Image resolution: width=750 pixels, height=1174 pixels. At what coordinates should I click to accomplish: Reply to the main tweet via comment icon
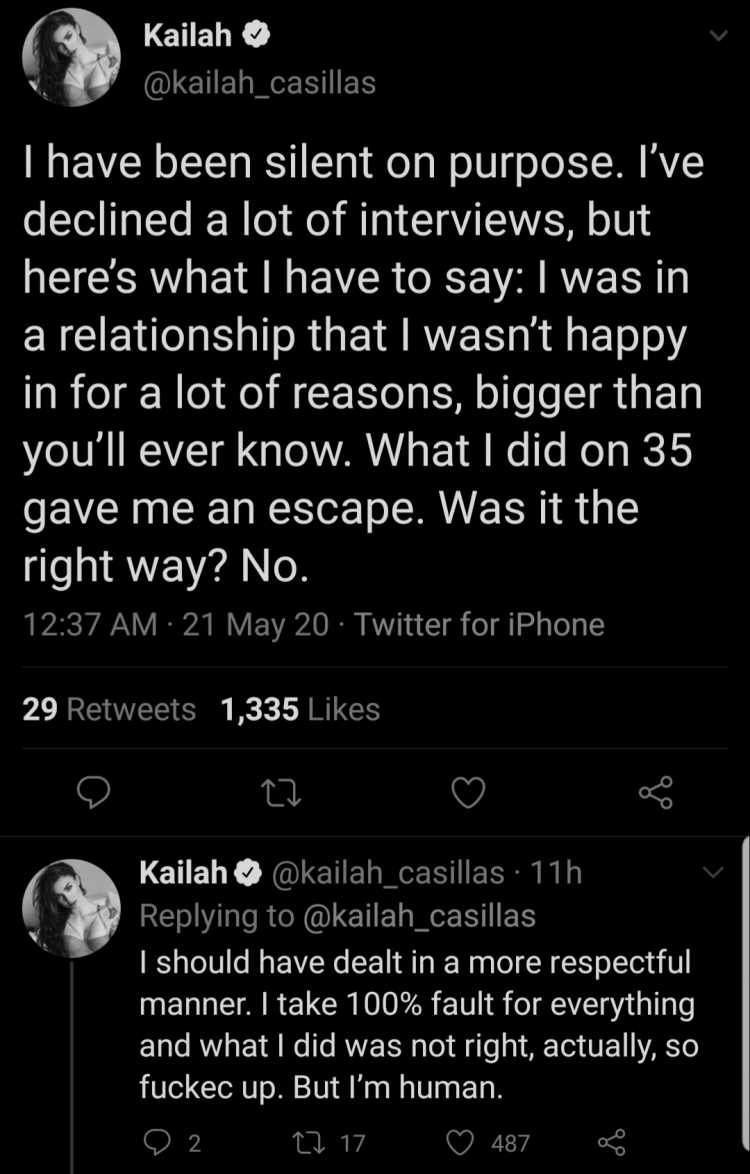pos(95,793)
